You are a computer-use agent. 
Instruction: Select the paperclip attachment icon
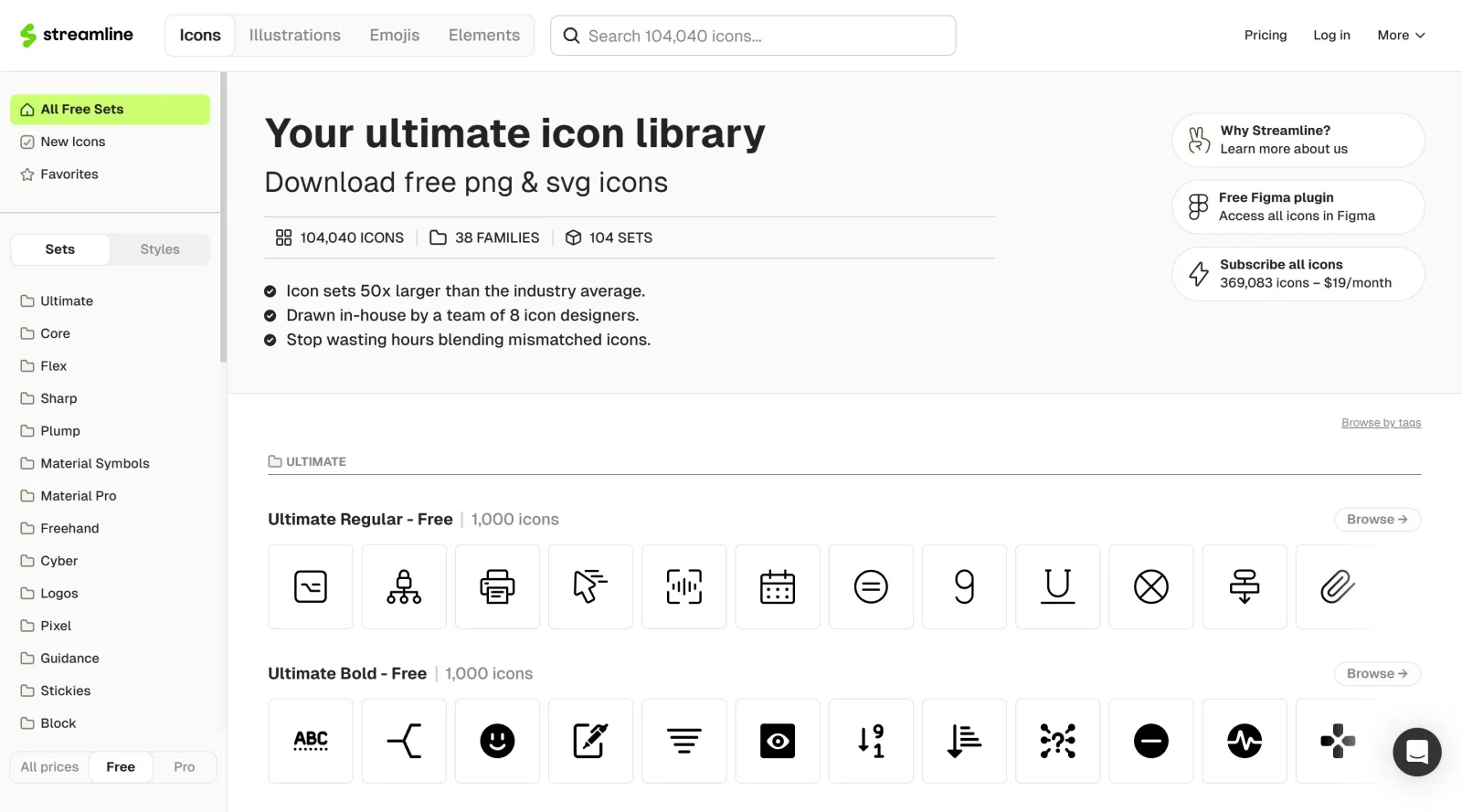click(1338, 586)
